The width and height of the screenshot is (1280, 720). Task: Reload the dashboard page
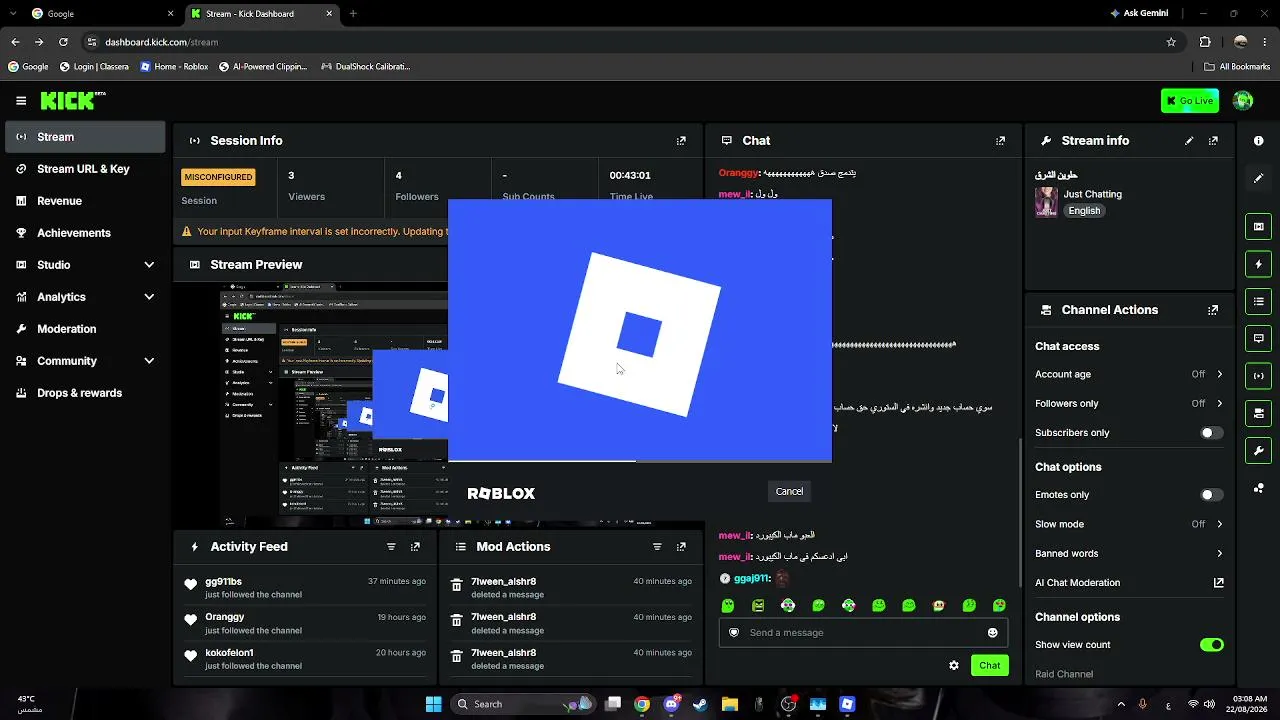pos(63,42)
